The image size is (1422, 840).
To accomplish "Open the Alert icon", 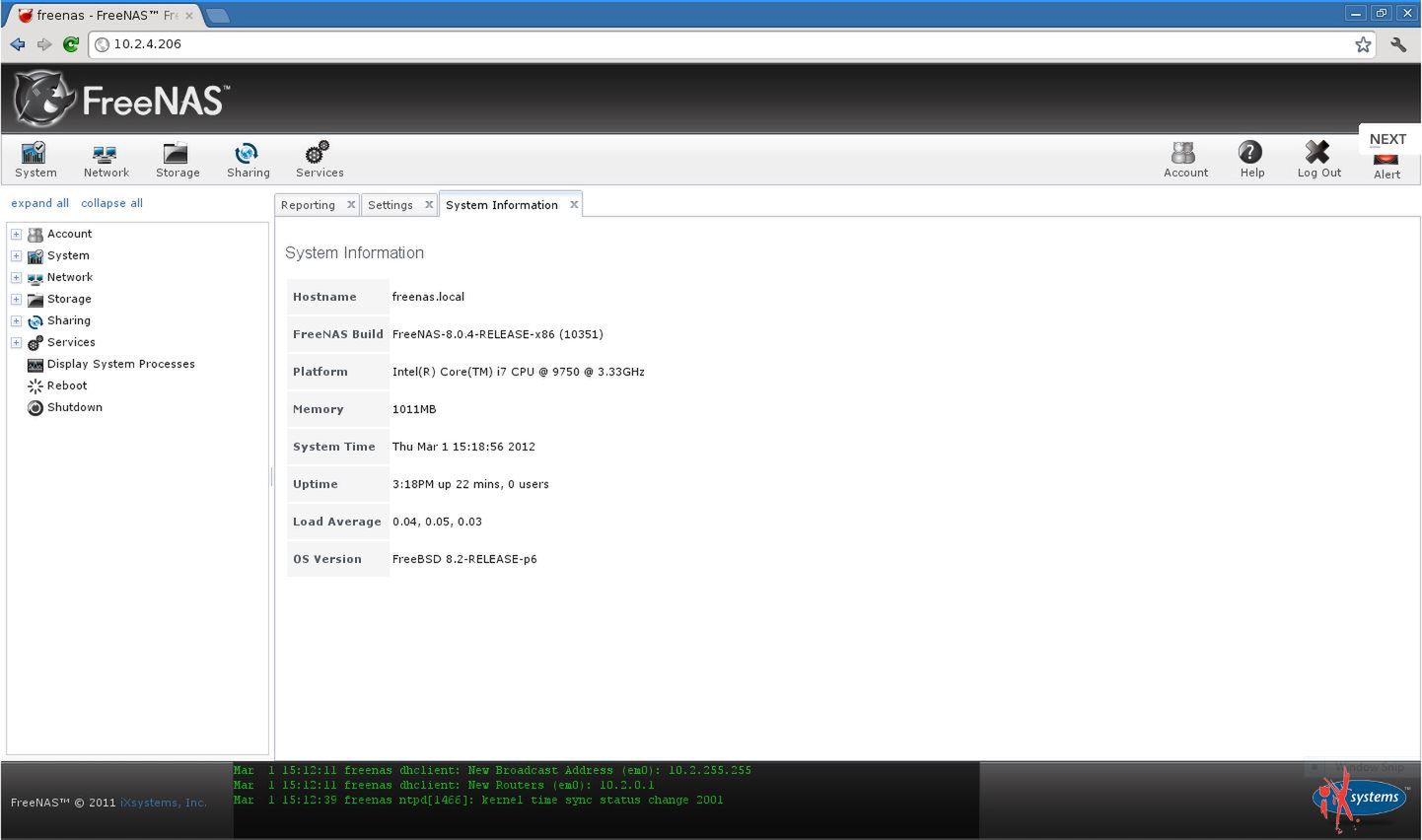I will point(1386,166).
